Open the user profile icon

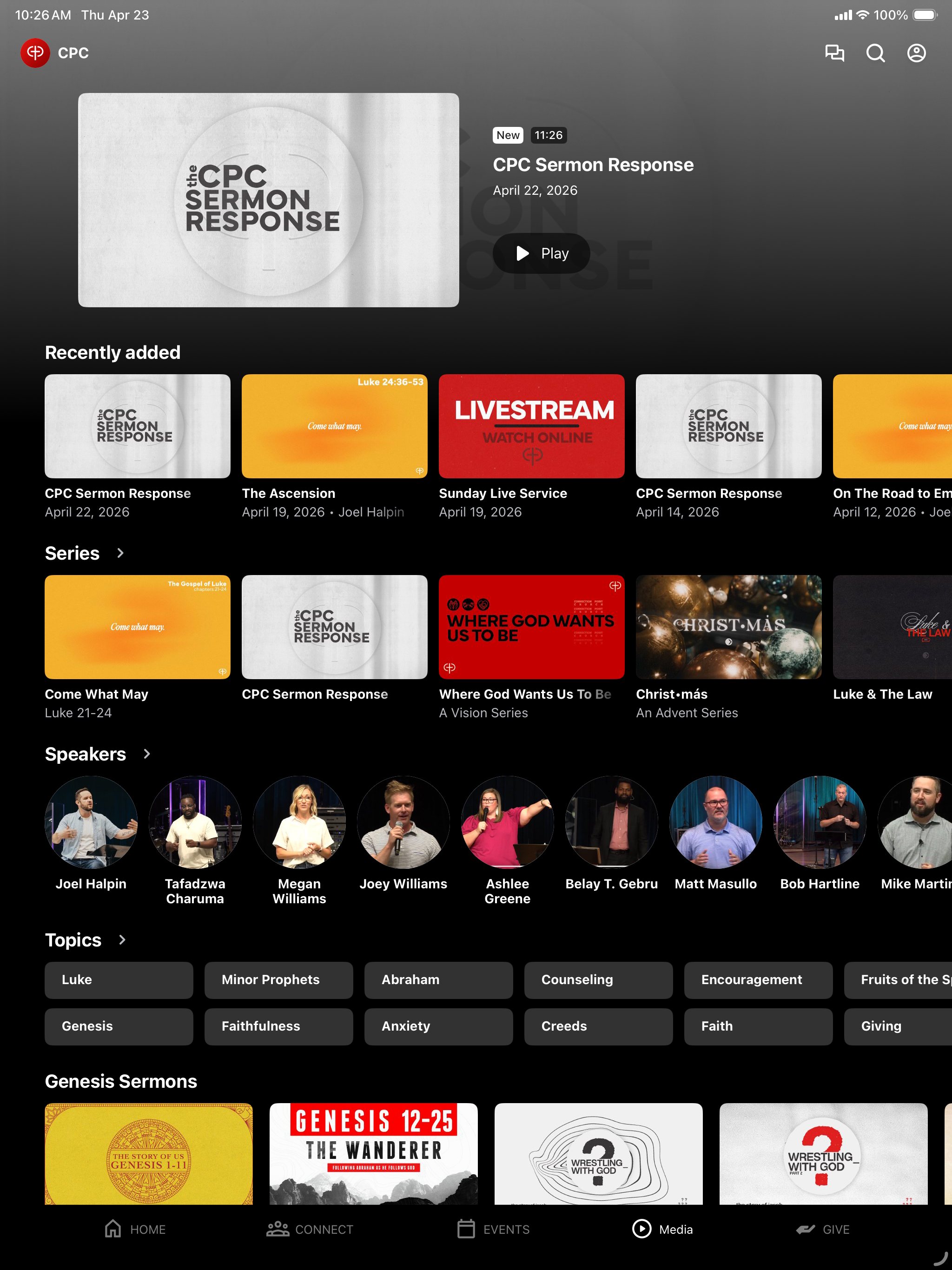pyautogui.click(x=916, y=53)
